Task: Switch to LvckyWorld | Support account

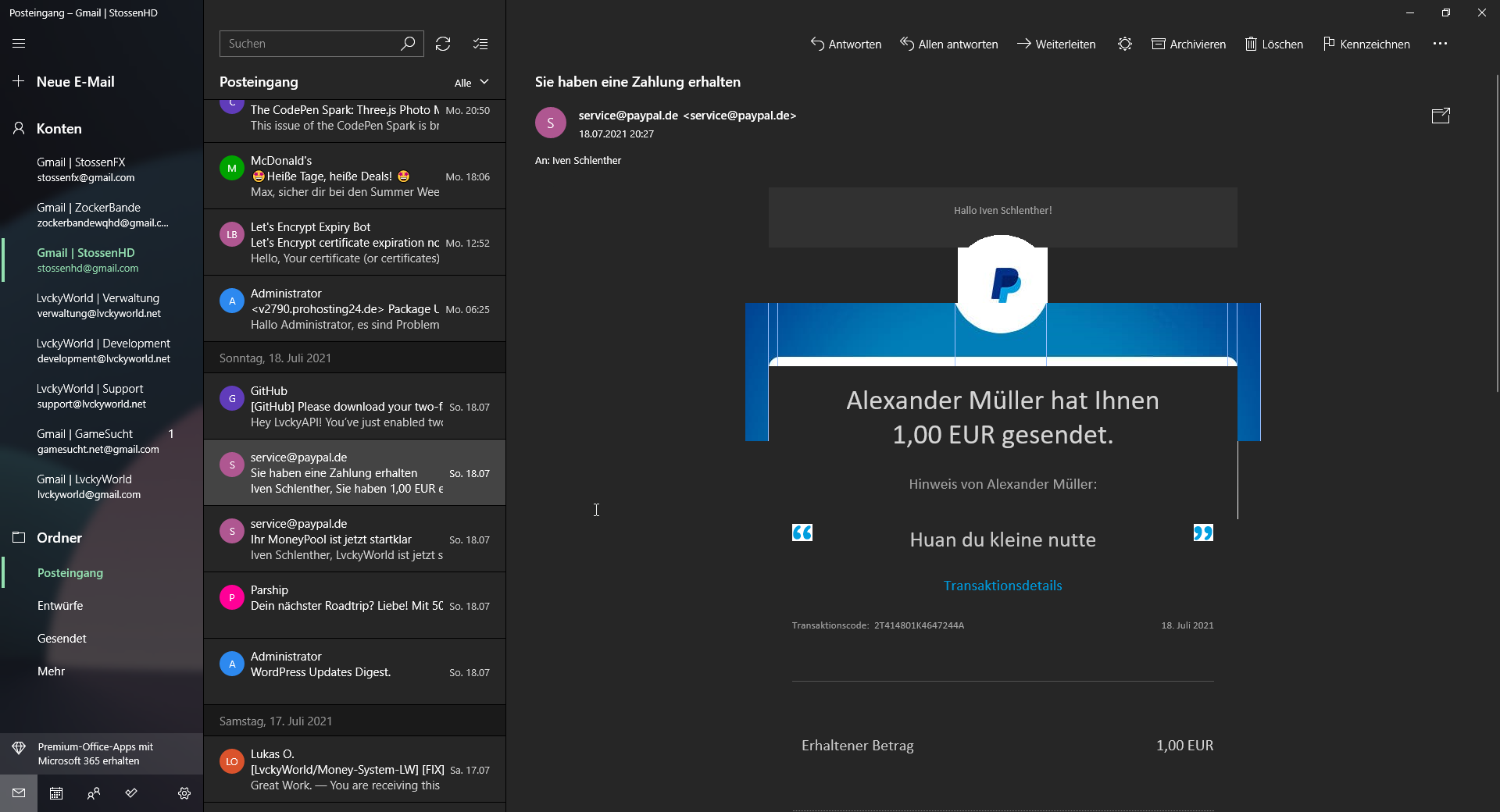Action: click(x=91, y=396)
